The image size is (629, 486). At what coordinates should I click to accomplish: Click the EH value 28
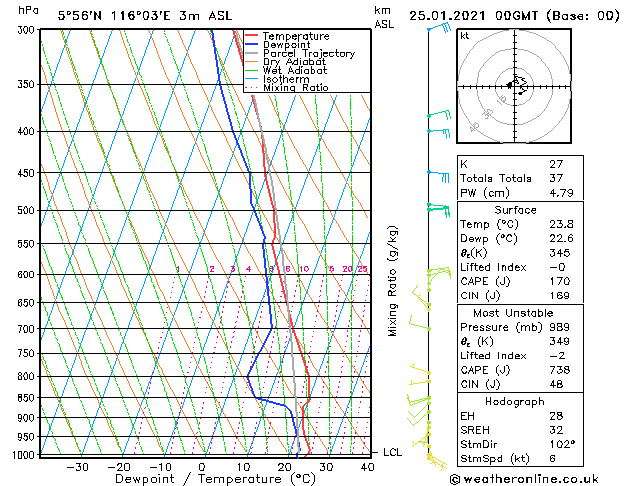coord(556,416)
